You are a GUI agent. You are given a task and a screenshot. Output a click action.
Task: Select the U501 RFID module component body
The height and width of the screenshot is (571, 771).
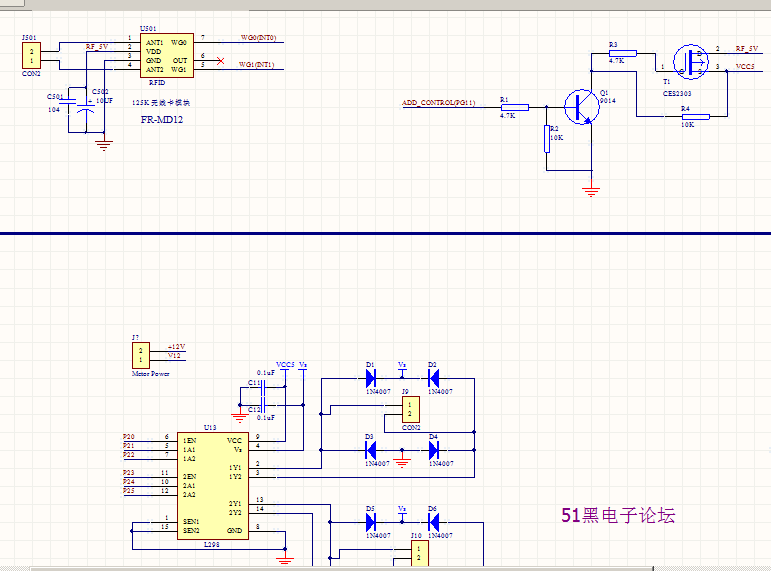click(167, 56)
